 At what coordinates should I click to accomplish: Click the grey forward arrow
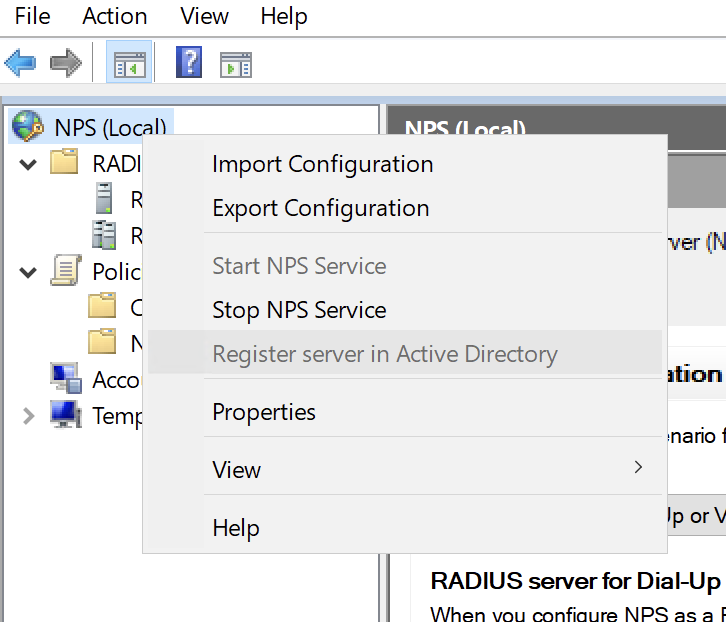[x=66, y=63]
